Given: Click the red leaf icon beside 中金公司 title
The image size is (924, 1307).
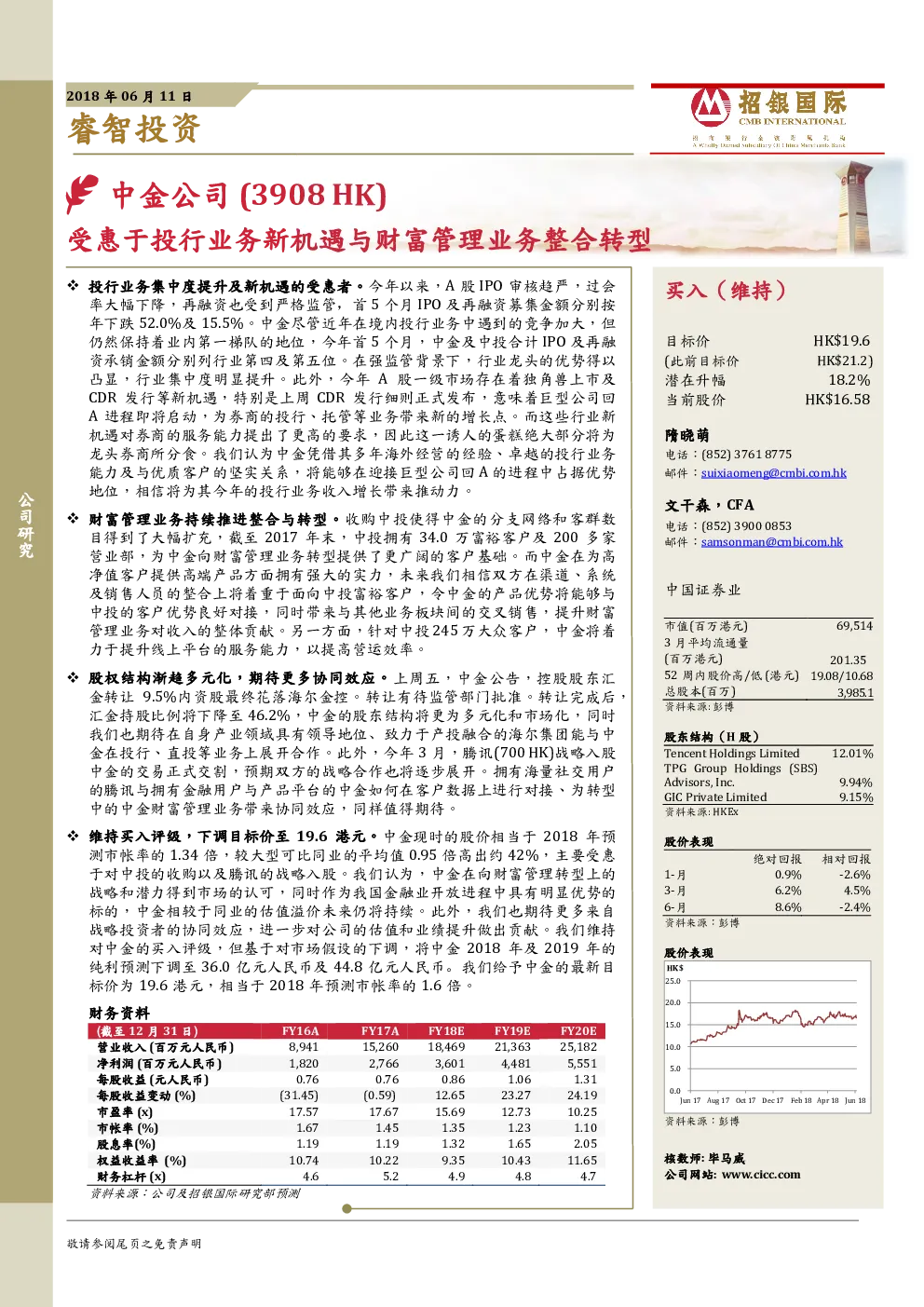Looking at the screenshot, I should click(x=82, y=194).
